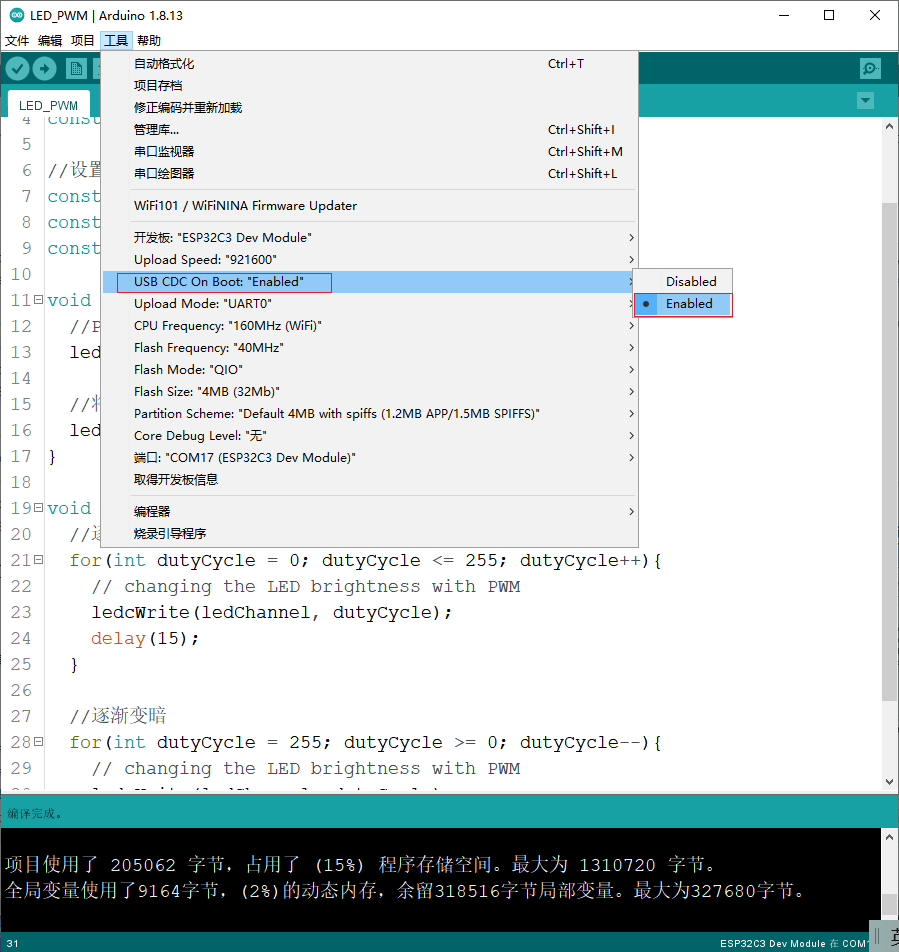Select the Enabled radio option
Image resolution: width=899 pixels, height=952 pixels.
(683, 304)
